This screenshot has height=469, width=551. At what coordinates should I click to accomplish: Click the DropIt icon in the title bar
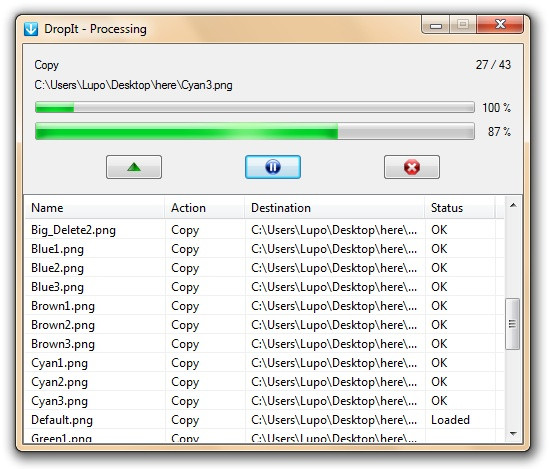click(31, 29)
